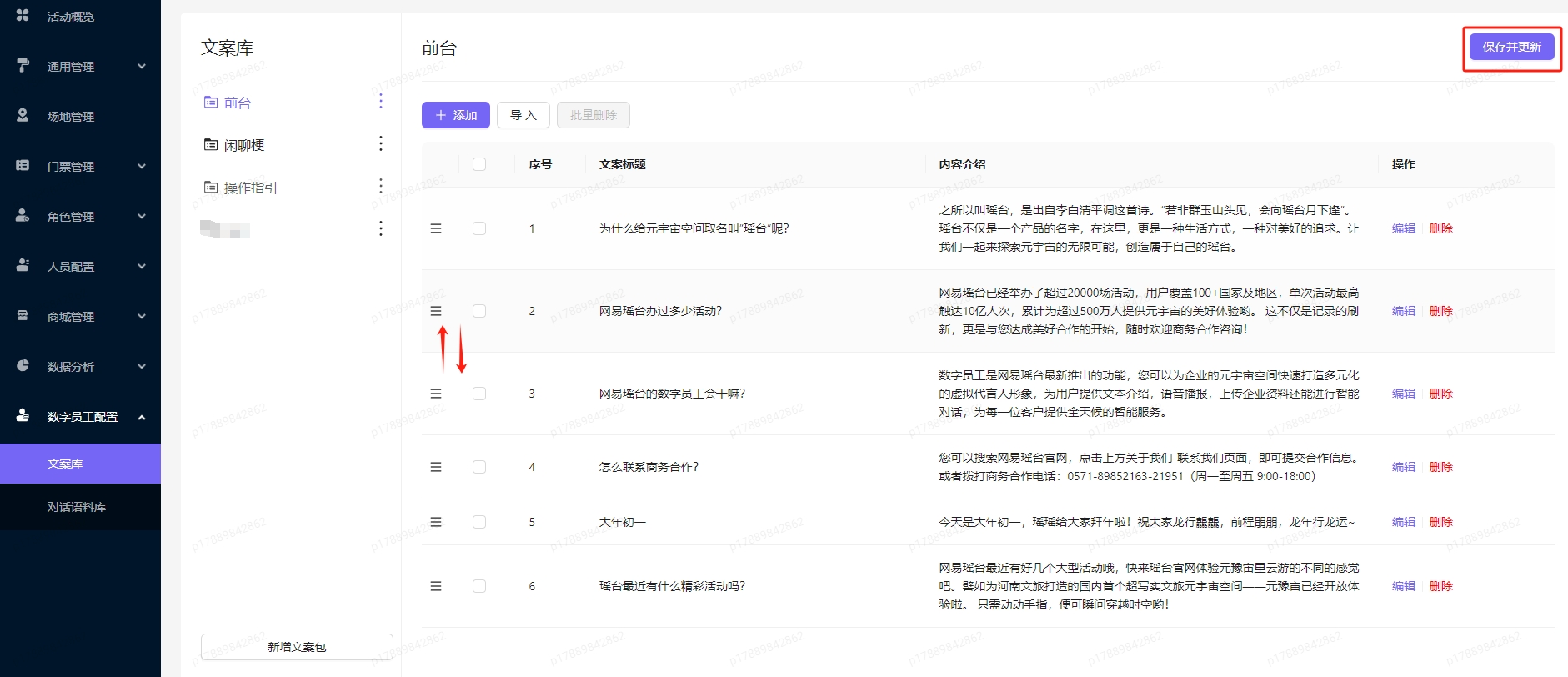Click the drag handle of row 4

coord(436,467)
